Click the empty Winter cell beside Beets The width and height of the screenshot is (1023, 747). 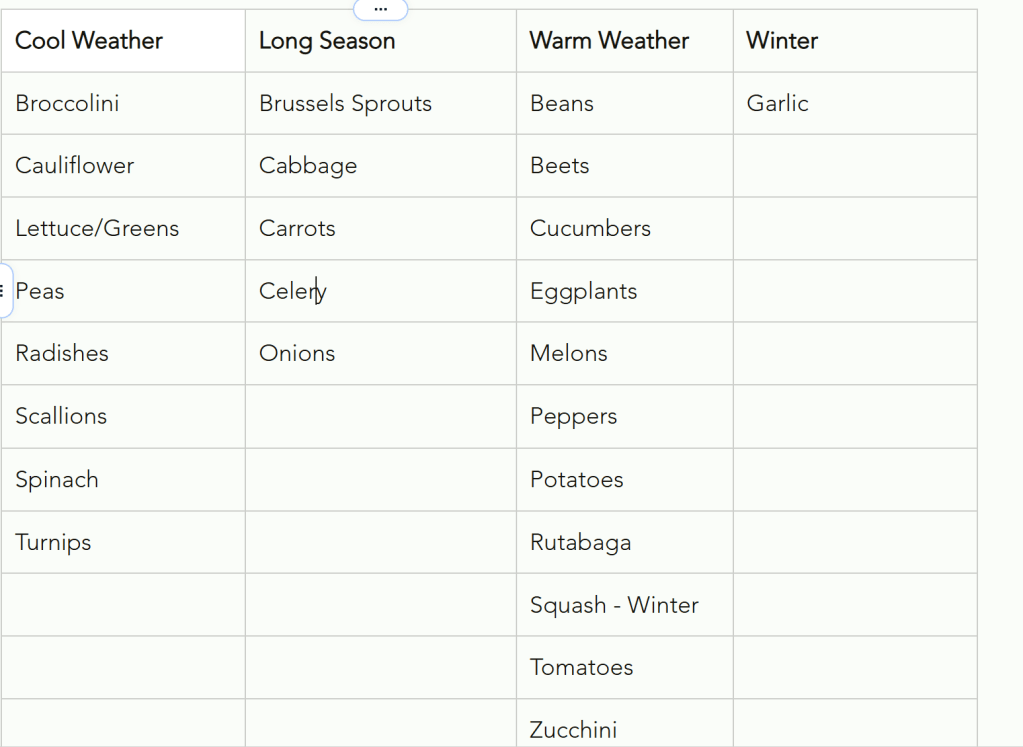click(x=855, y=166)
